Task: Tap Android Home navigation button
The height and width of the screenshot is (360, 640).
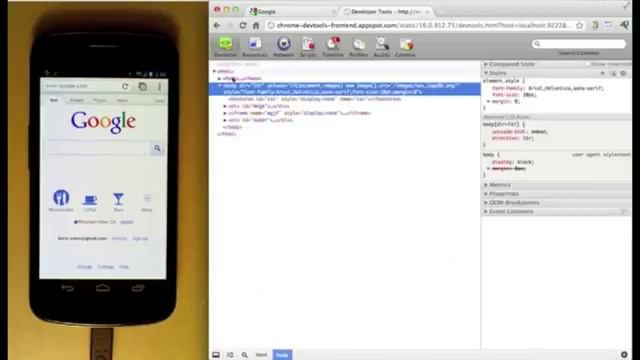Action: click(103, 288)
